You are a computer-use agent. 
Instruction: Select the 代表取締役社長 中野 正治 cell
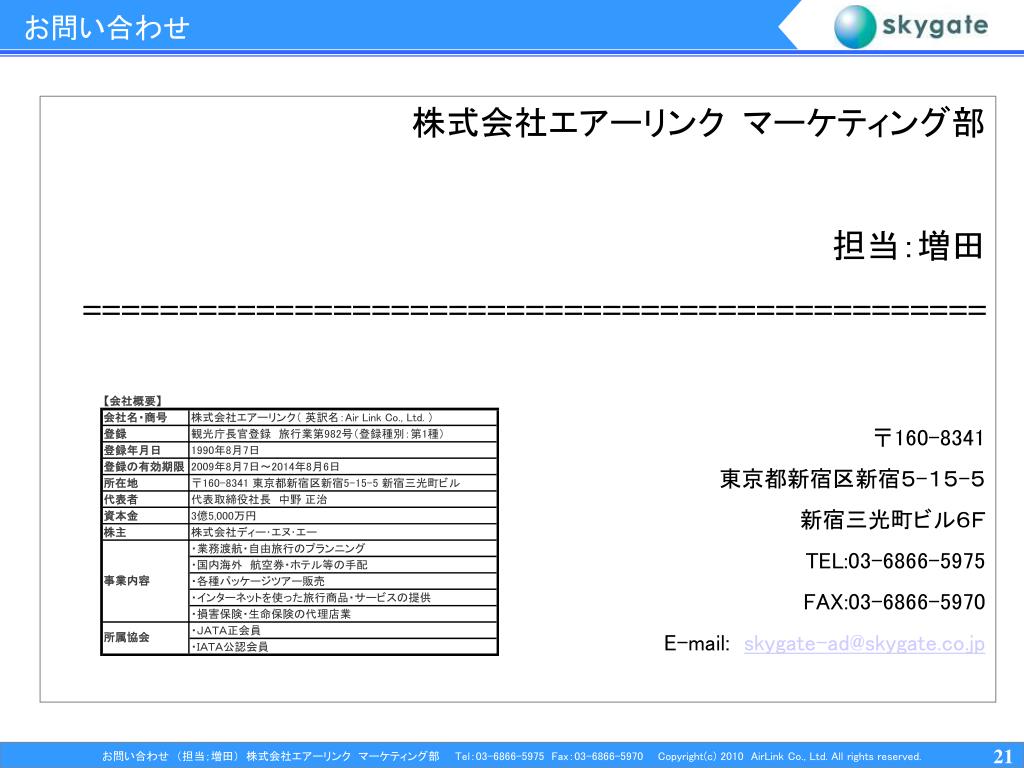(344, 499)
